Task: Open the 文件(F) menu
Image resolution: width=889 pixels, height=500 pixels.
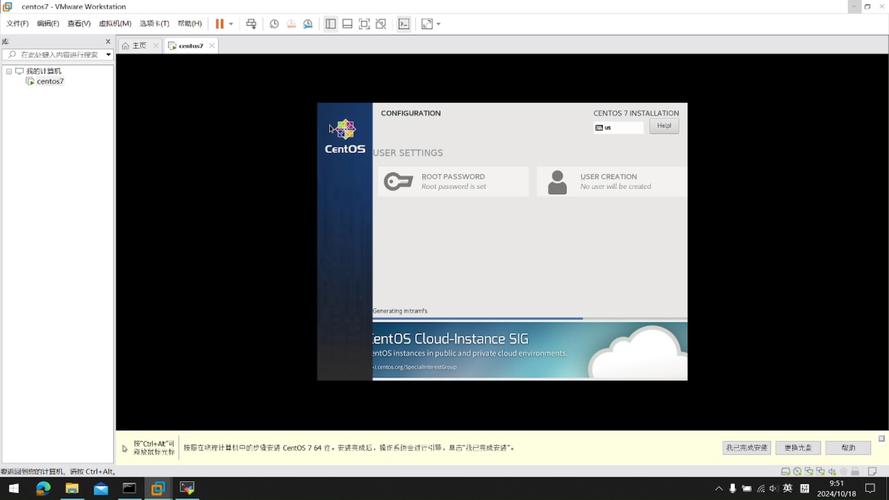Action: (17, 23)
